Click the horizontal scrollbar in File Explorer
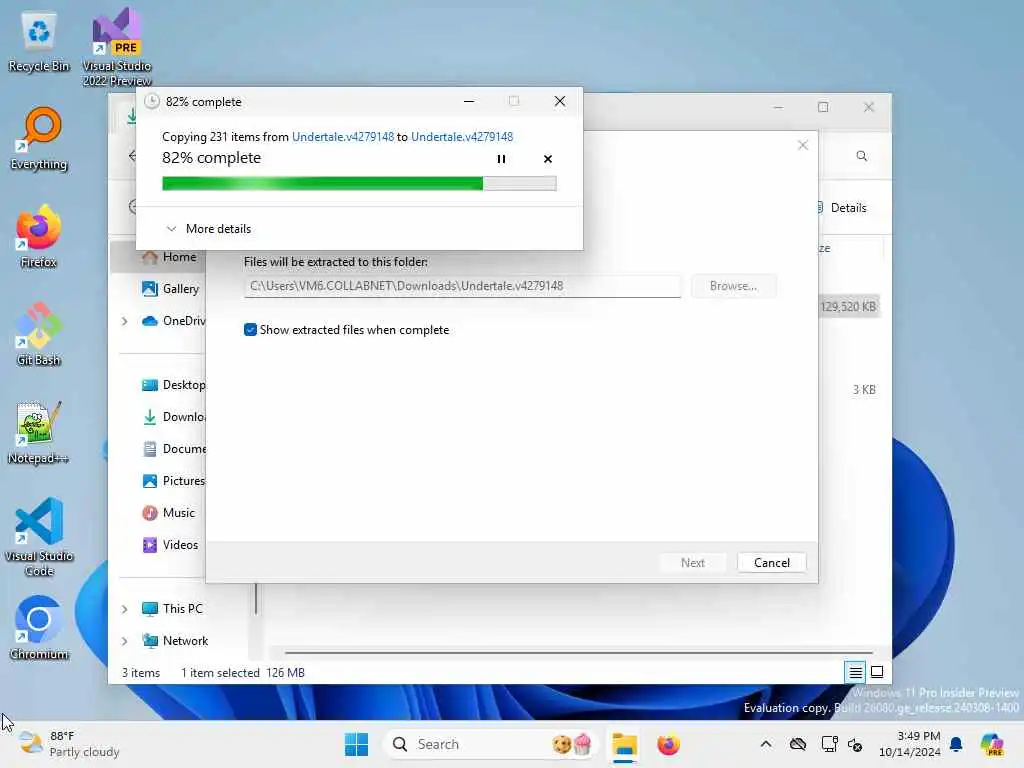 coord(579,652)
